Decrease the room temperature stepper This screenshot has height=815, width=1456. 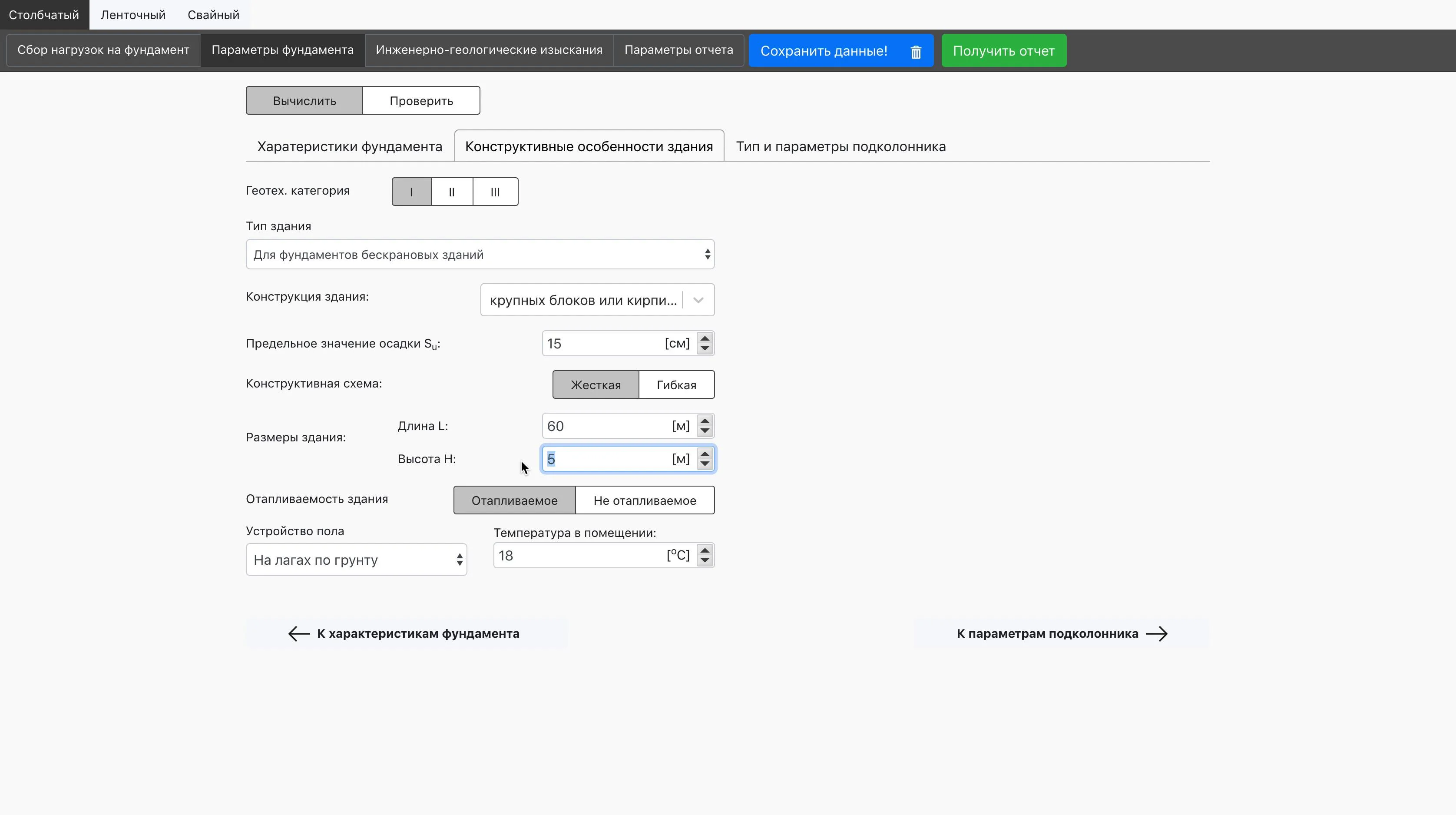tap(704, 561)
